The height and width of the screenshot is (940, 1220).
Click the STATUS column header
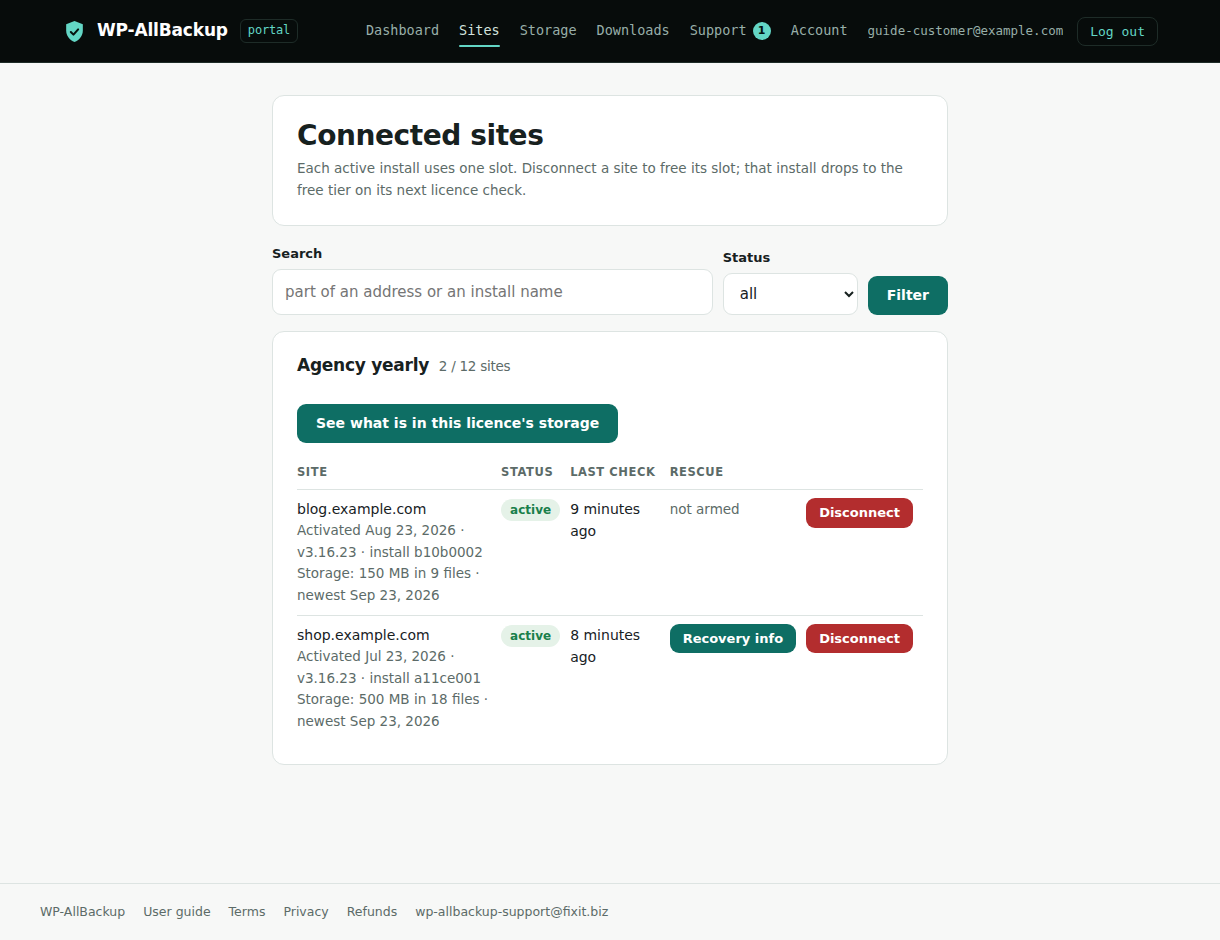tap(527, 472)
